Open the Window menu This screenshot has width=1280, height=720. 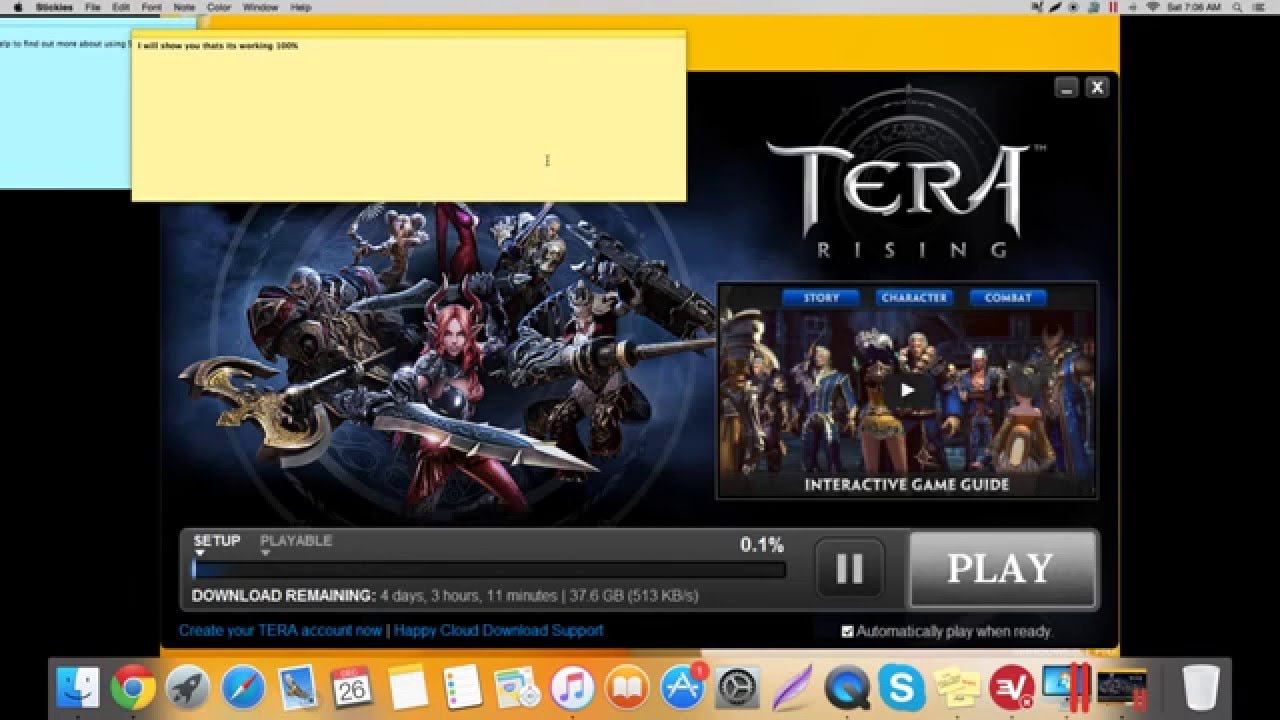(261, 7)
